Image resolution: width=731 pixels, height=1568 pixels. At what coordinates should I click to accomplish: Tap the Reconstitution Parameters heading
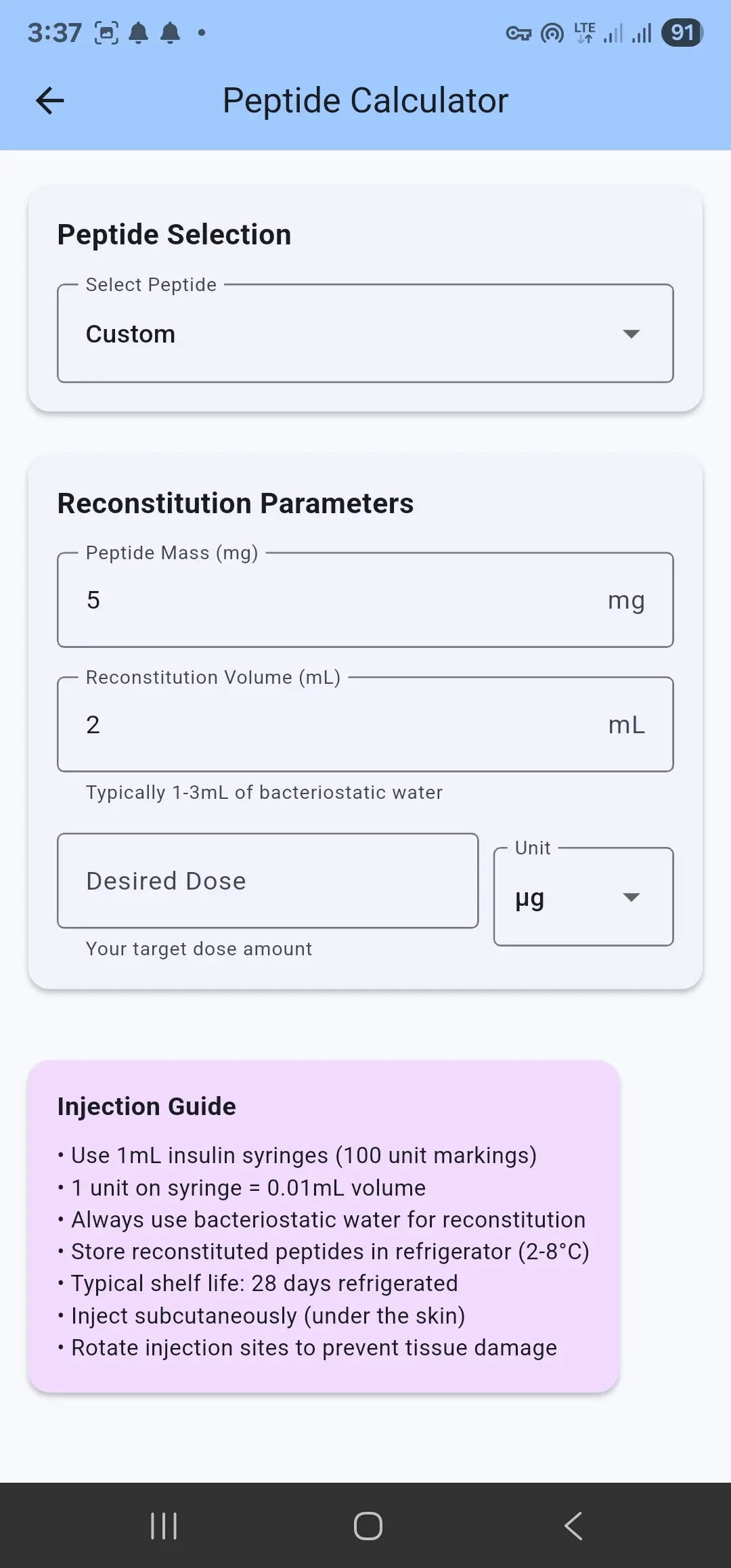pyautogui.click(x=235, y=504)
